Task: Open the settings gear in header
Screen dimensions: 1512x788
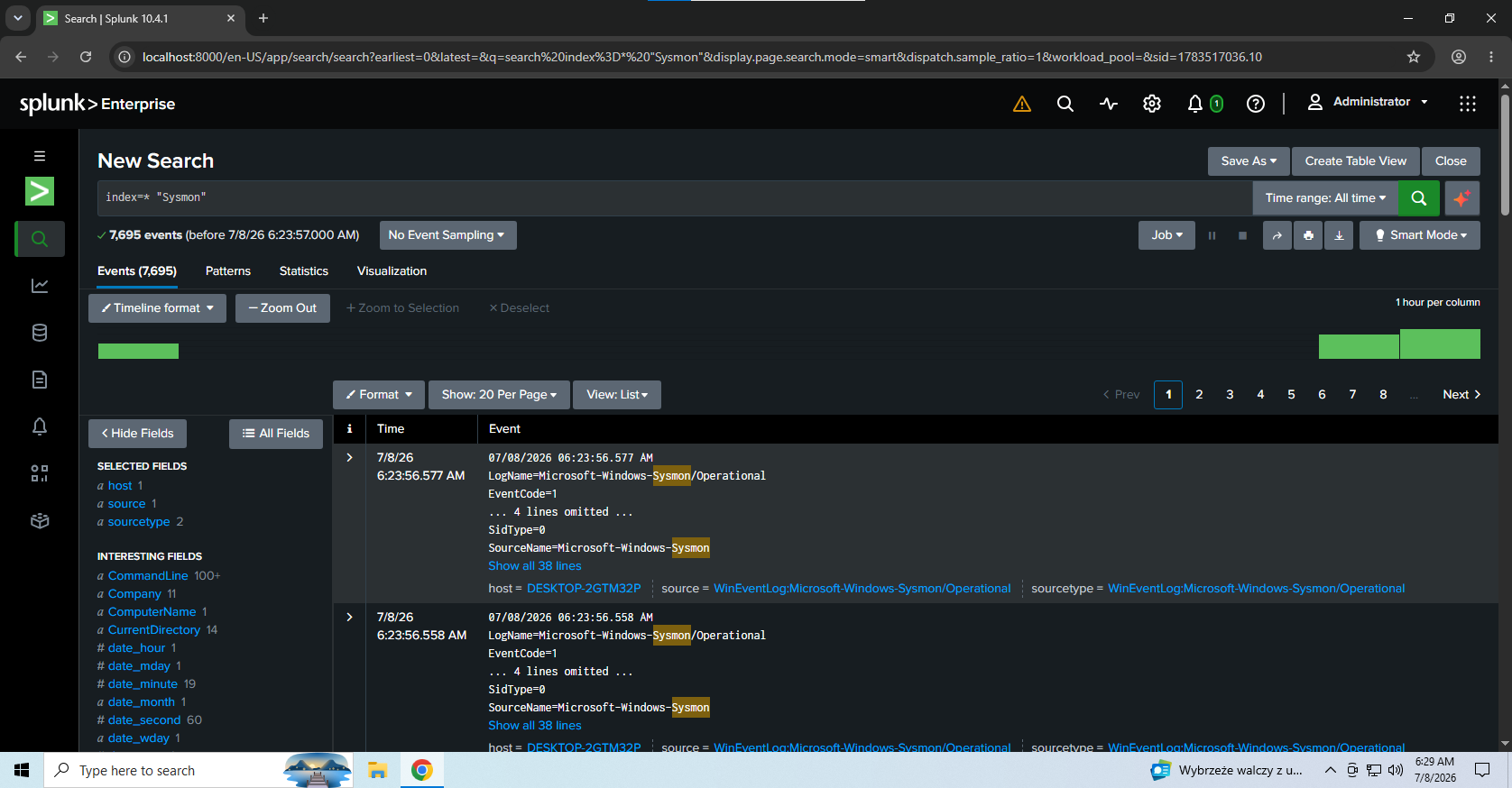Action: click(x=1152, y=104)
